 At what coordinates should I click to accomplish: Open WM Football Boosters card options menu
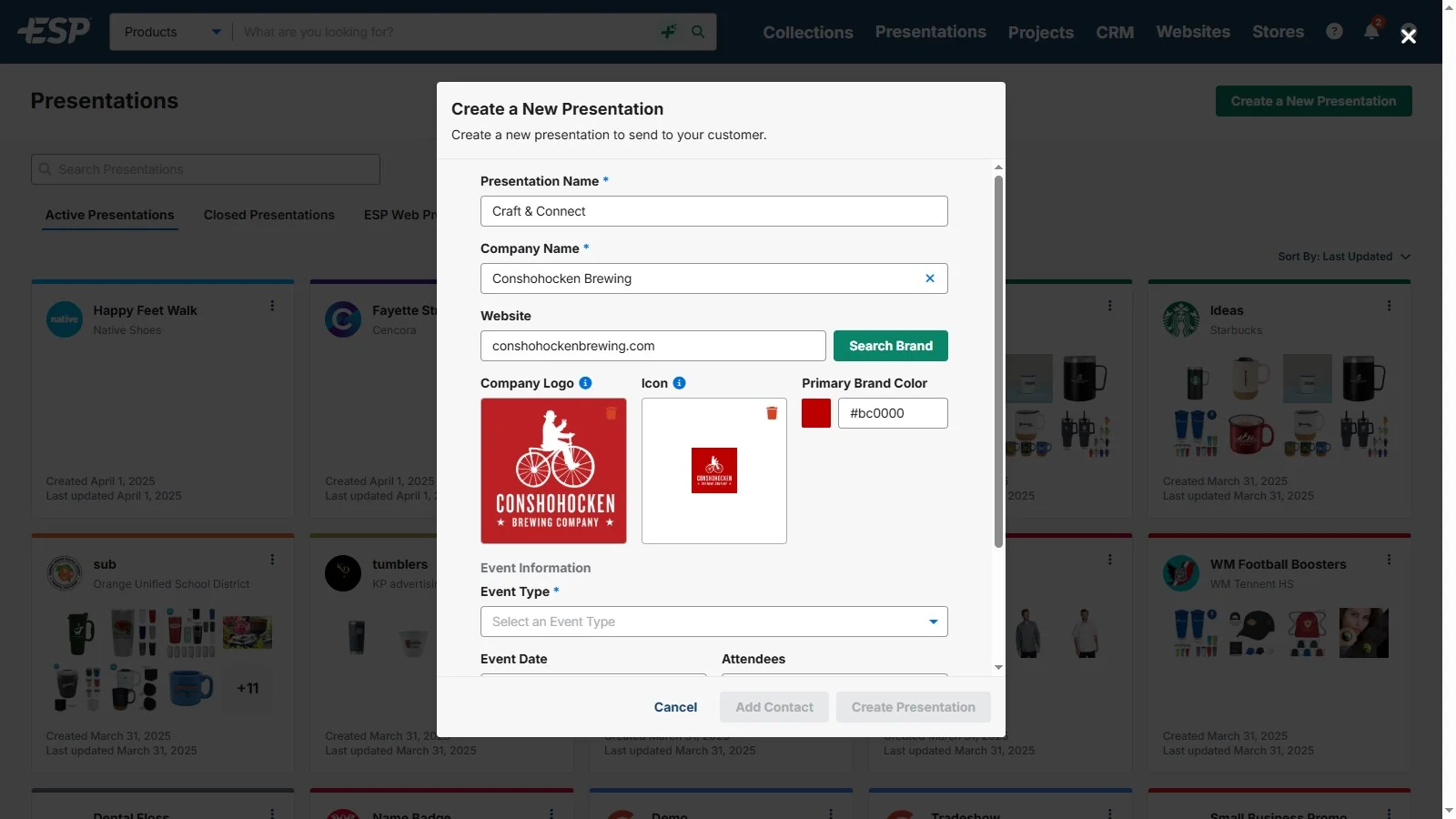coord(1389,560)
